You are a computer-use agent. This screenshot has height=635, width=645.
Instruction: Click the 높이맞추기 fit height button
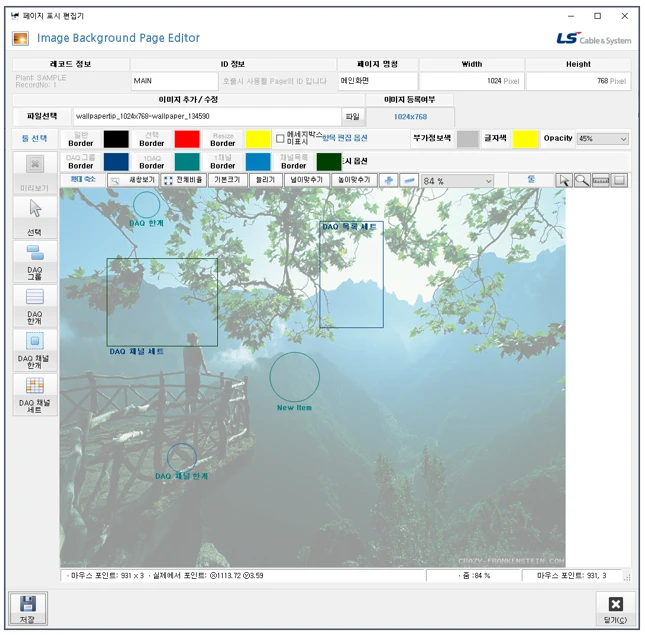(354, 180)
